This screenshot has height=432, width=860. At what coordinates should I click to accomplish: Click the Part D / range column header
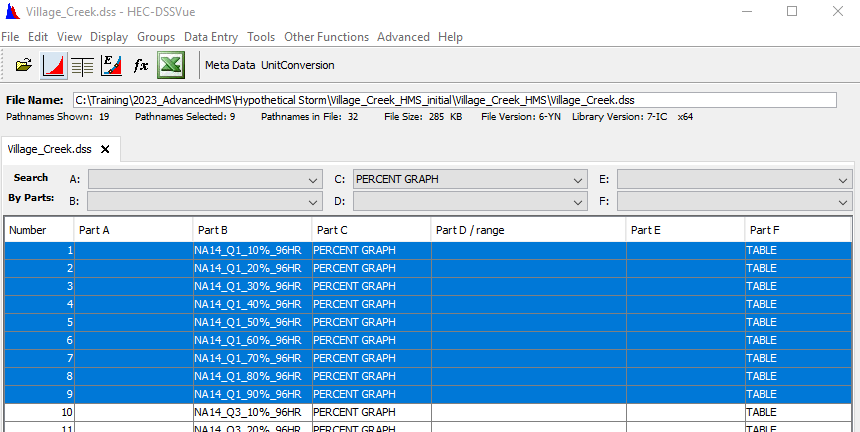click(x=528, y=230)
